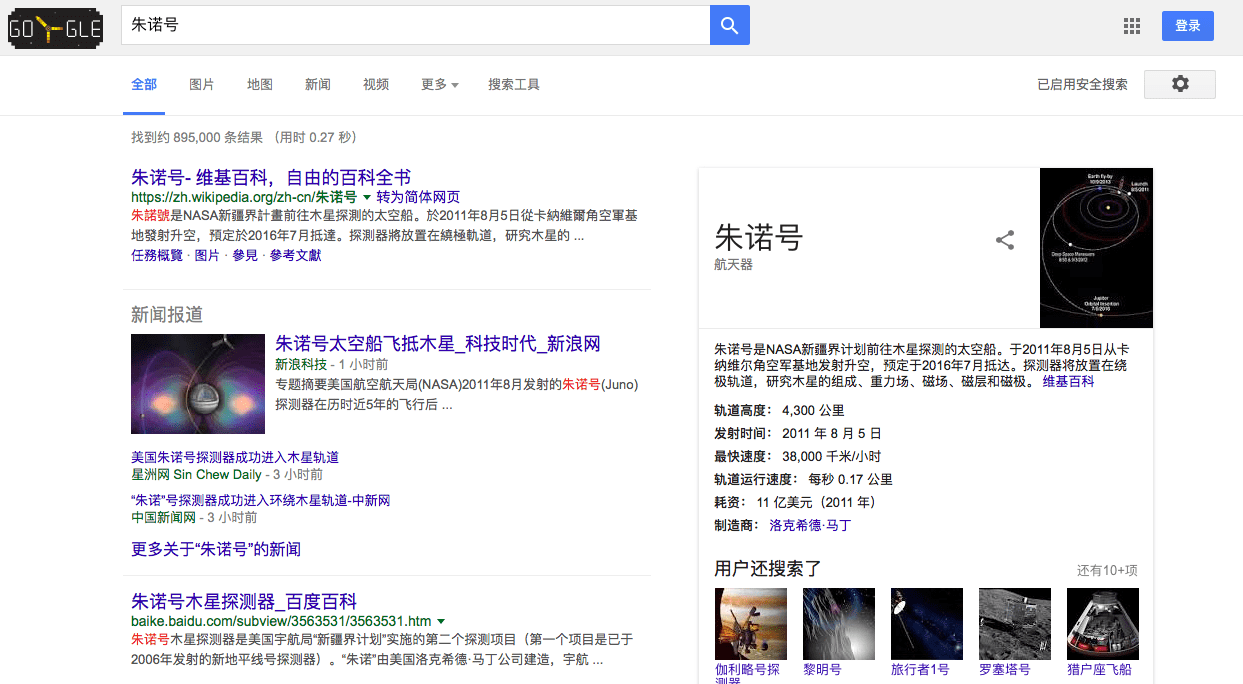Viewport: 1243px width, 684px height.
Task: Click the 洛克希德·马丁 manufacturer link
Action: [810, 525]
